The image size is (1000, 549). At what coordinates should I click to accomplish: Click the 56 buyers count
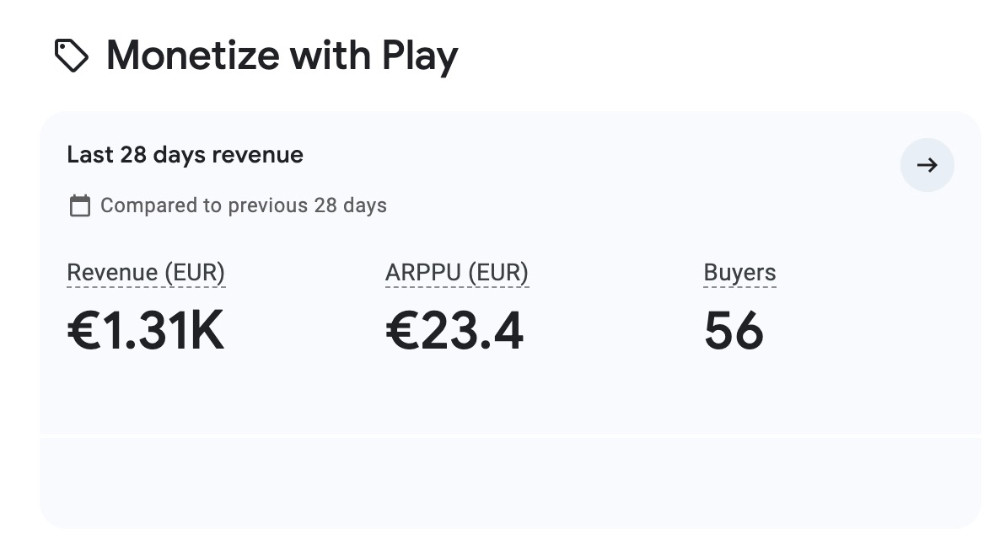(x=733, y=330)
